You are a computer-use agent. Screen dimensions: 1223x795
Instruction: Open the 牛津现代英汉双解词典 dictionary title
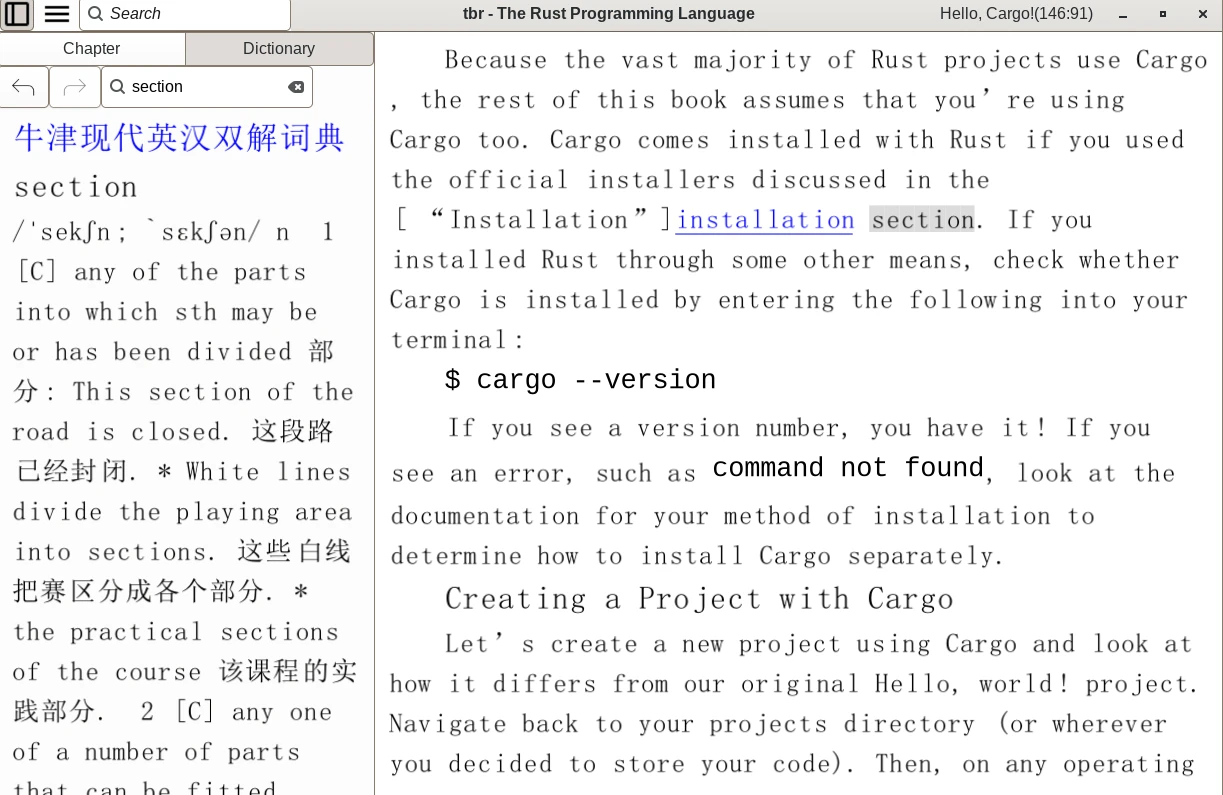180,138
